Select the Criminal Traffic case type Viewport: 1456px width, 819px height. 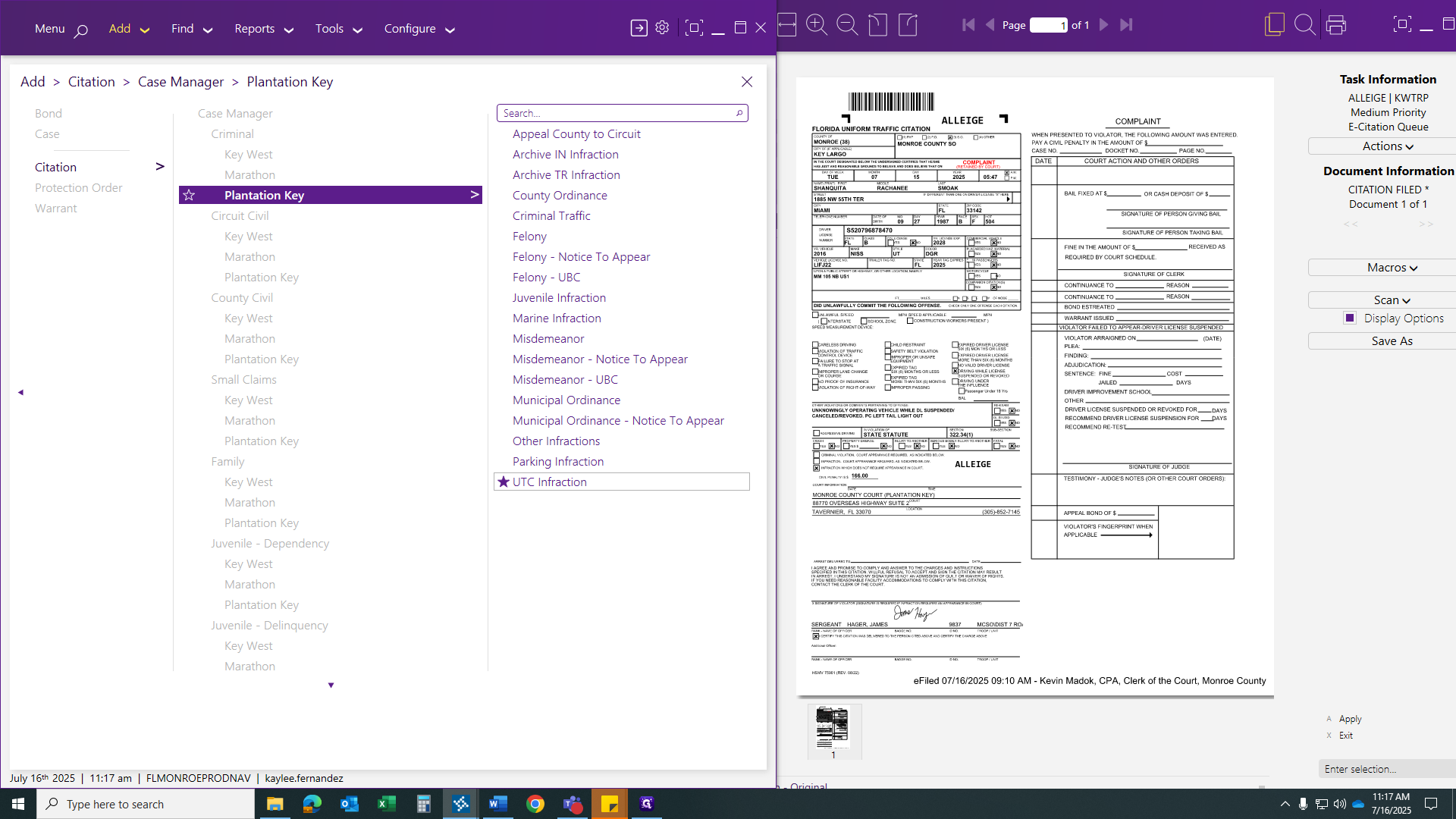[551, 215]
